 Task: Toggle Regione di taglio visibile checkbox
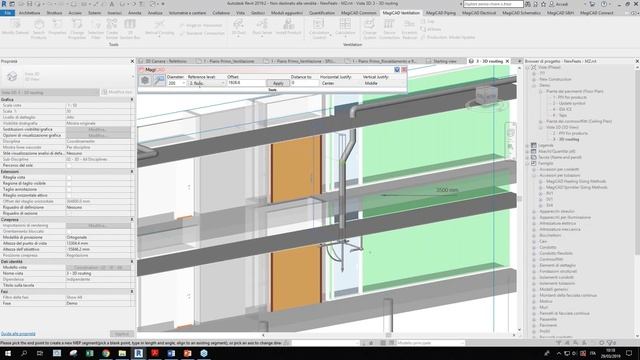click(x=69, y=183)
